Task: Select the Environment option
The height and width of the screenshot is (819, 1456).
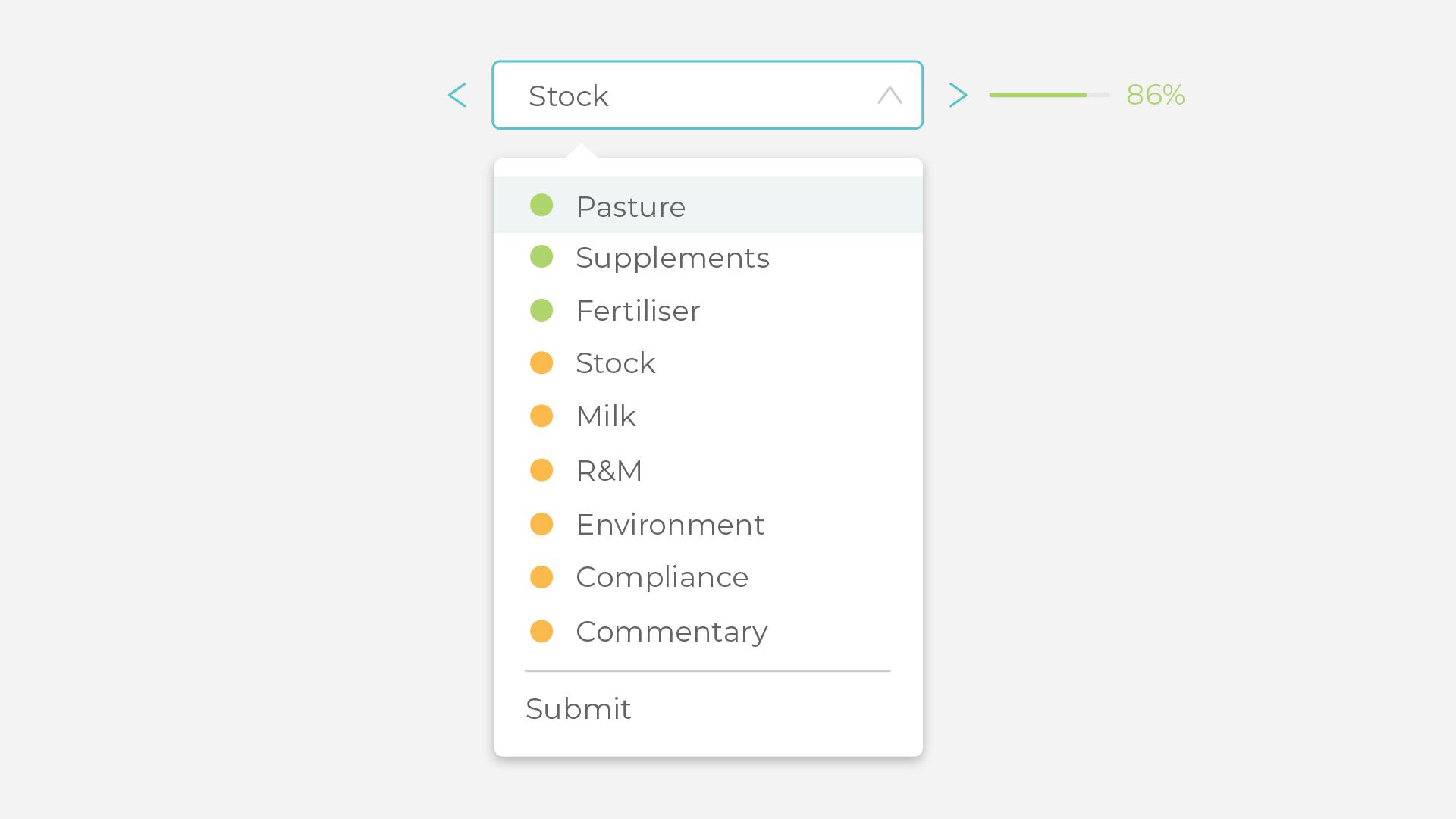Action: pos(670,525)
